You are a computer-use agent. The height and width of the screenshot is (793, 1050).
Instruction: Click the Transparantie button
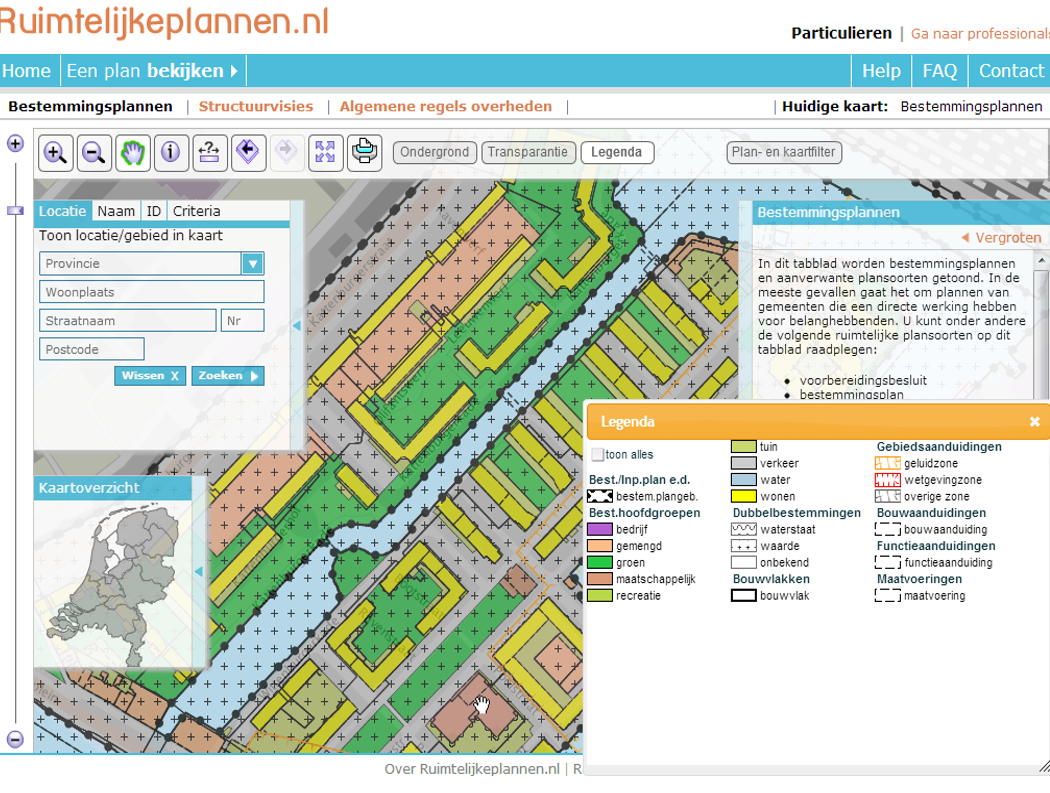[528, 152]
